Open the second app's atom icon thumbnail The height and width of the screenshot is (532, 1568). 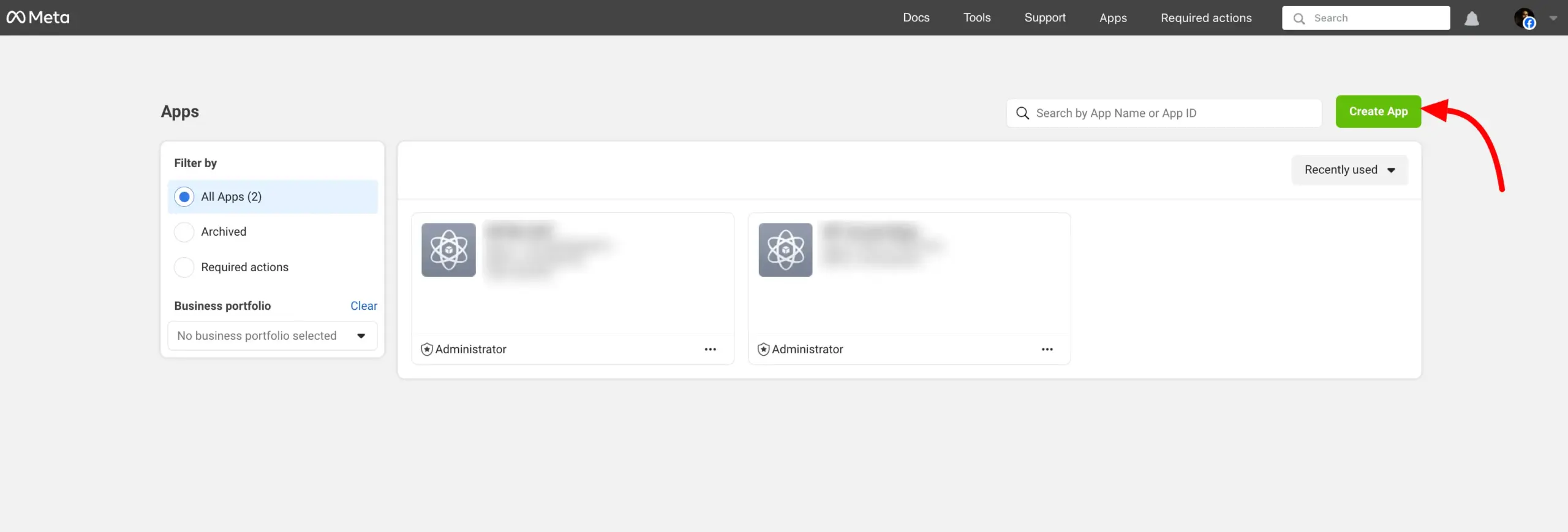[x=785, y=250]
